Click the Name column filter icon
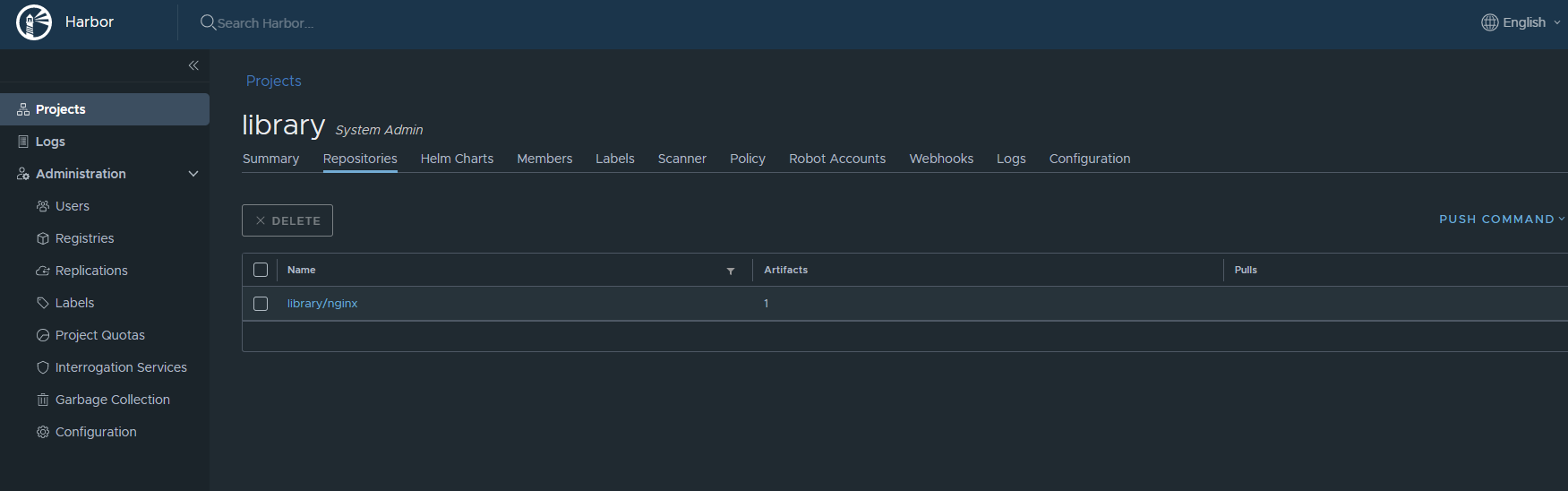The image size is (1568, 491). pyautogui.click(x=731, y=271)
